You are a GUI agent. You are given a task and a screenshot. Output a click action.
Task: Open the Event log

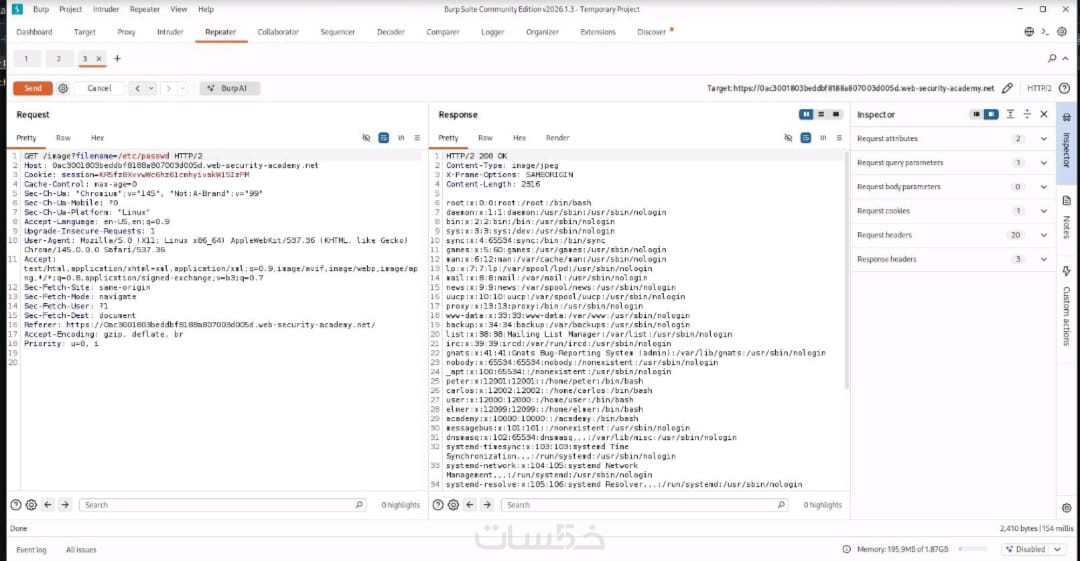pos(31,550)
